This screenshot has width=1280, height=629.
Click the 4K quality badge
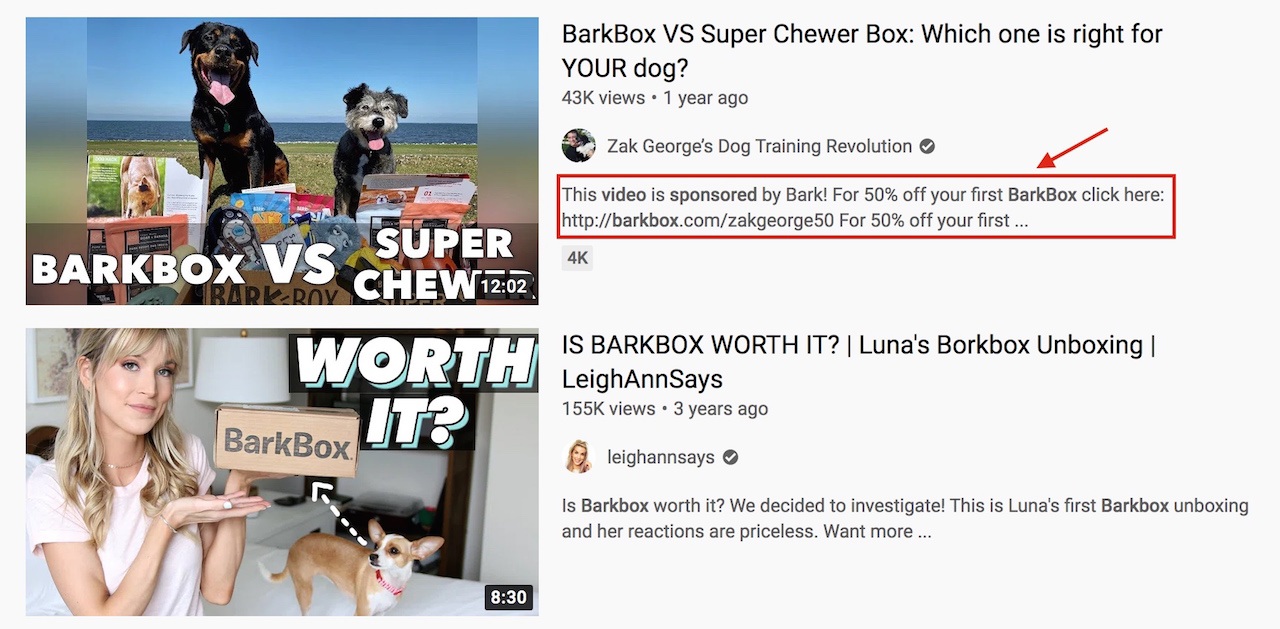578,258
